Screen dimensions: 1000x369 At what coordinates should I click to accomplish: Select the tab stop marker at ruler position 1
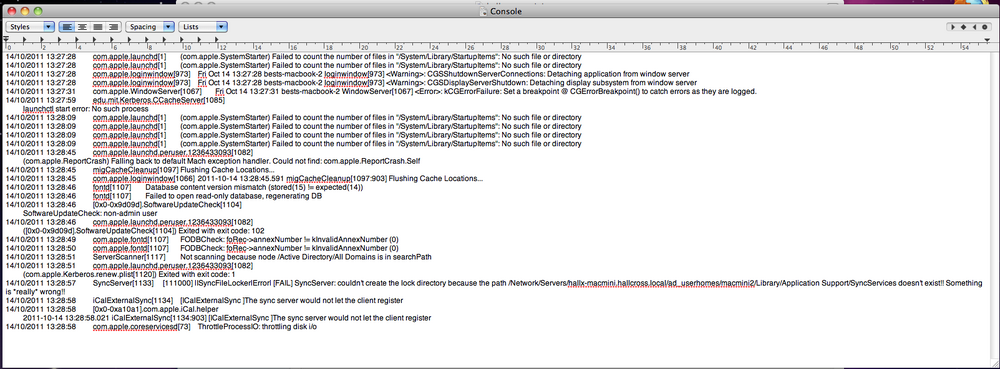click(24, 40)
